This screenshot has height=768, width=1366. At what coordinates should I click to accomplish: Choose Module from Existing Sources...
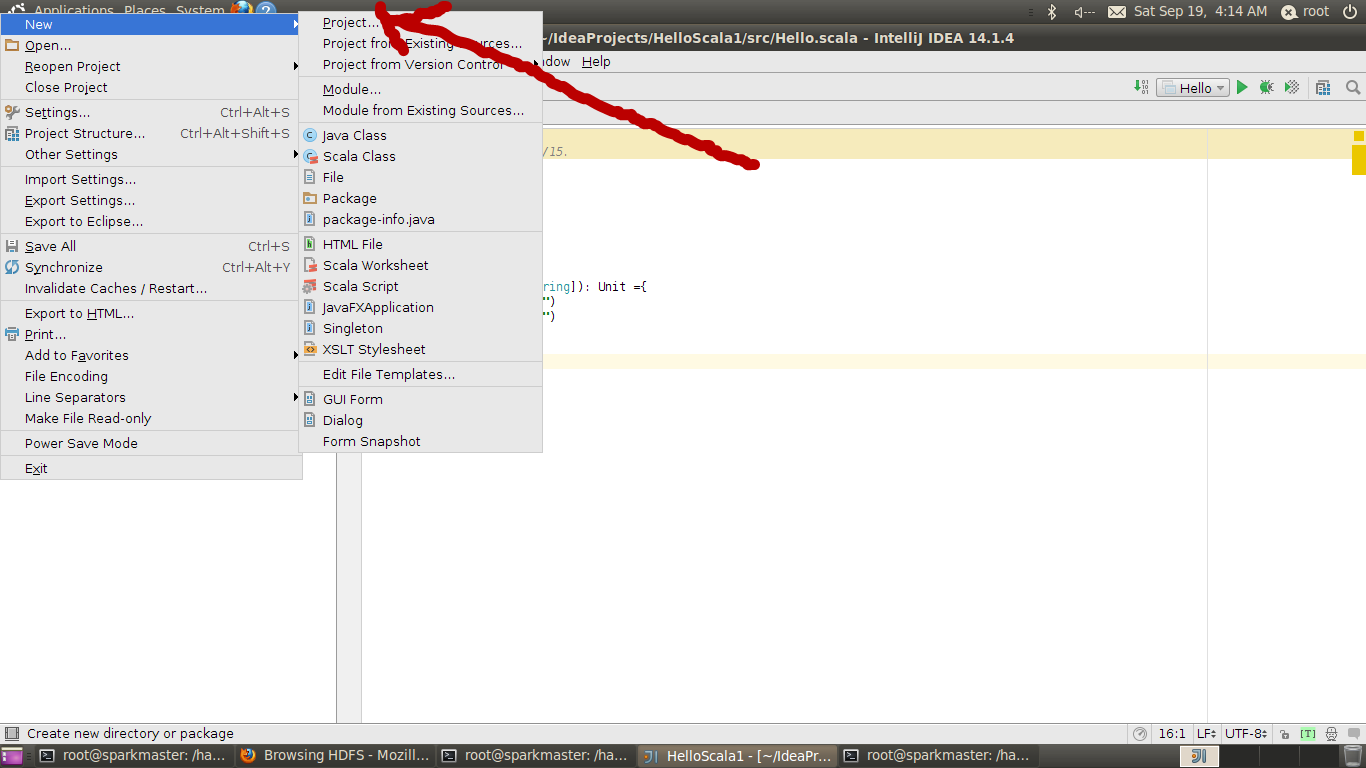click(x=420, y=110)
